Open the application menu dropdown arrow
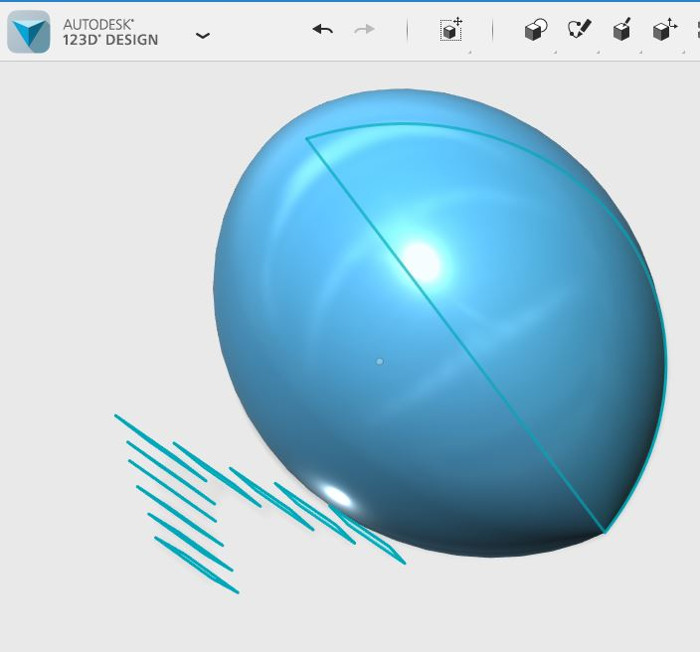 pyautogui.click(x=203, y=36)
